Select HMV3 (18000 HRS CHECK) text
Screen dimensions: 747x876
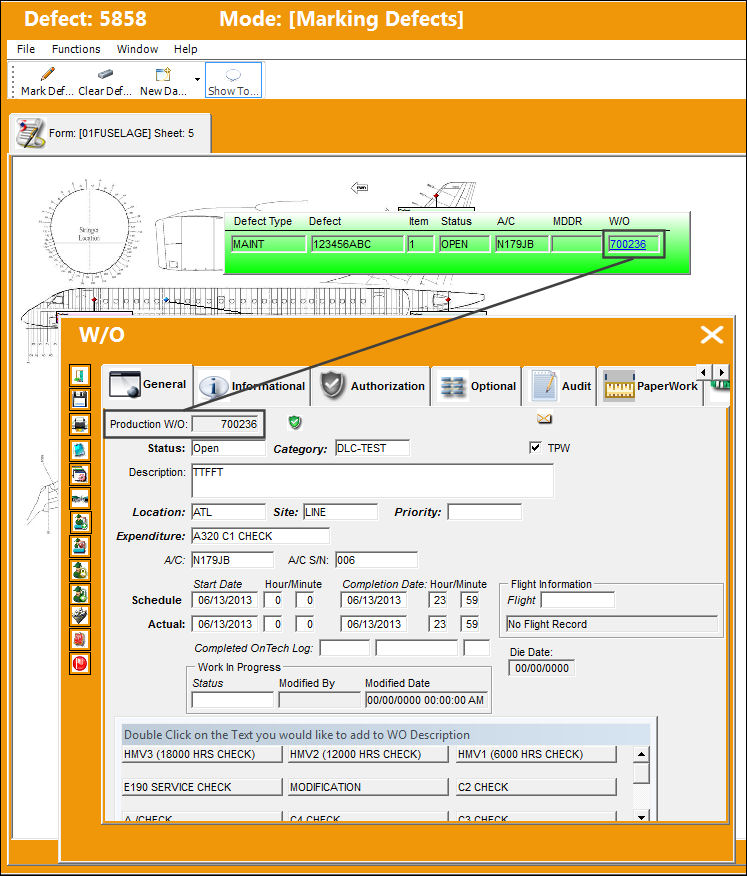click(202, 754)
